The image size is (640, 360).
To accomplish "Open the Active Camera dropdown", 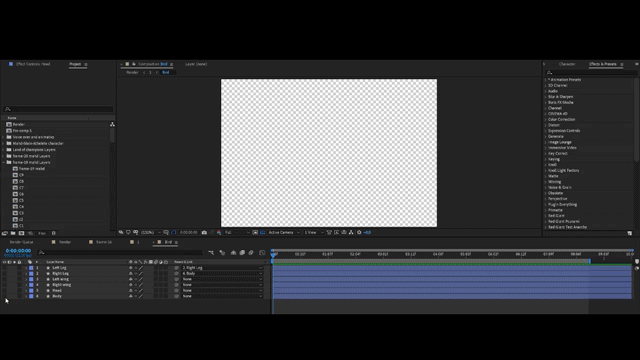I will 284,232.
